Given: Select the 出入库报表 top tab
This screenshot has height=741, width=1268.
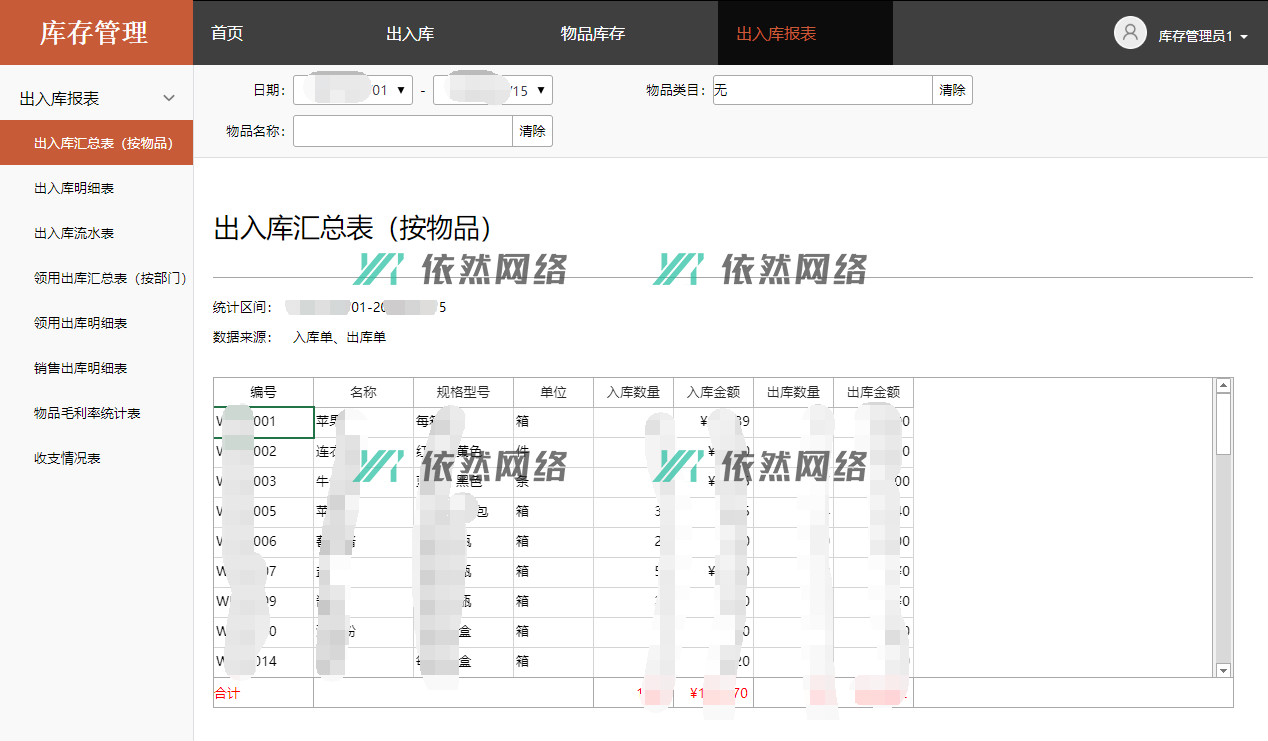Looking at the screenshot, I should [776, 33].
